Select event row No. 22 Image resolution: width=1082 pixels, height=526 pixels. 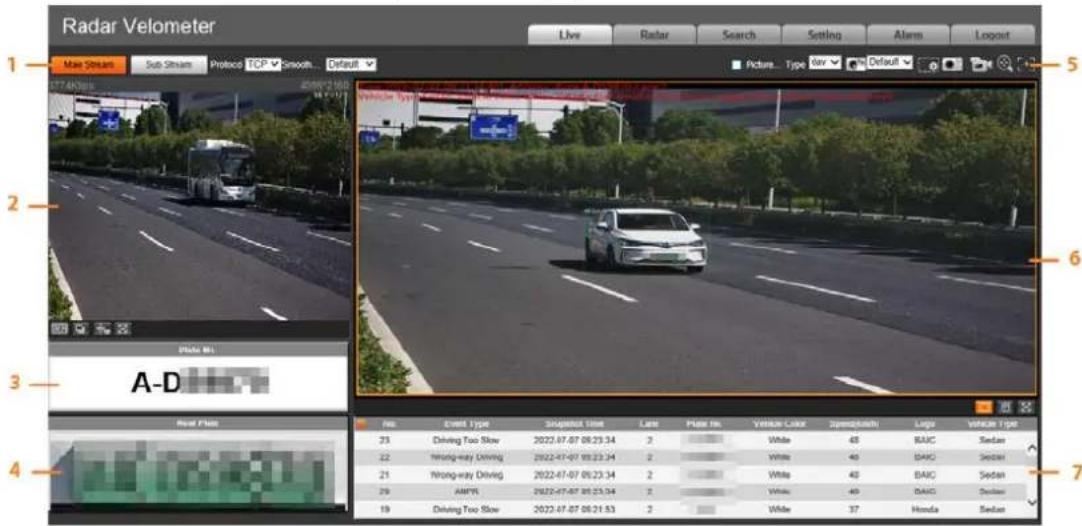(690, 457)
